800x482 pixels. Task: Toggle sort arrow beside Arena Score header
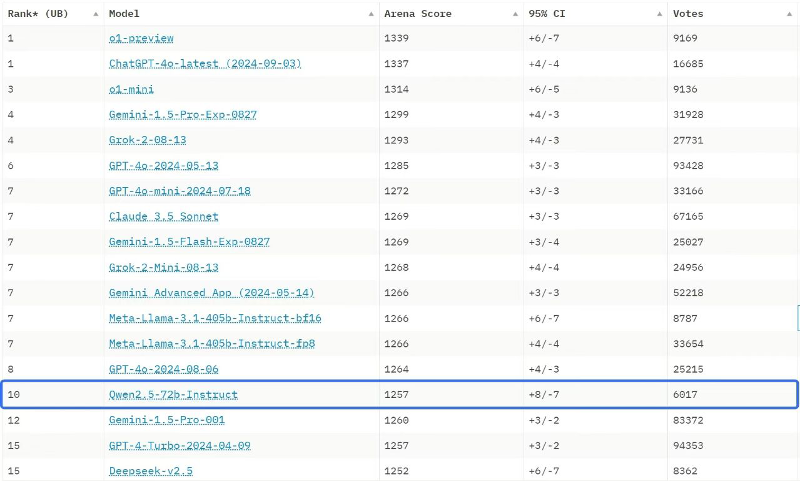tap(514, 14)
